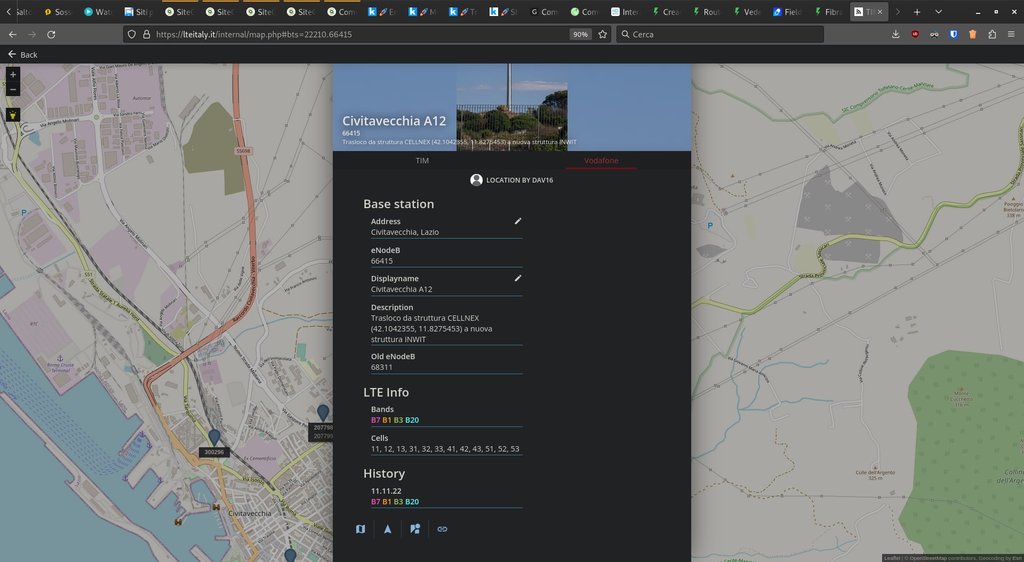The height and width of the screenshot is (562, 1024).
Task: Switch to the Vodafone tab
Action: point(601,160)
